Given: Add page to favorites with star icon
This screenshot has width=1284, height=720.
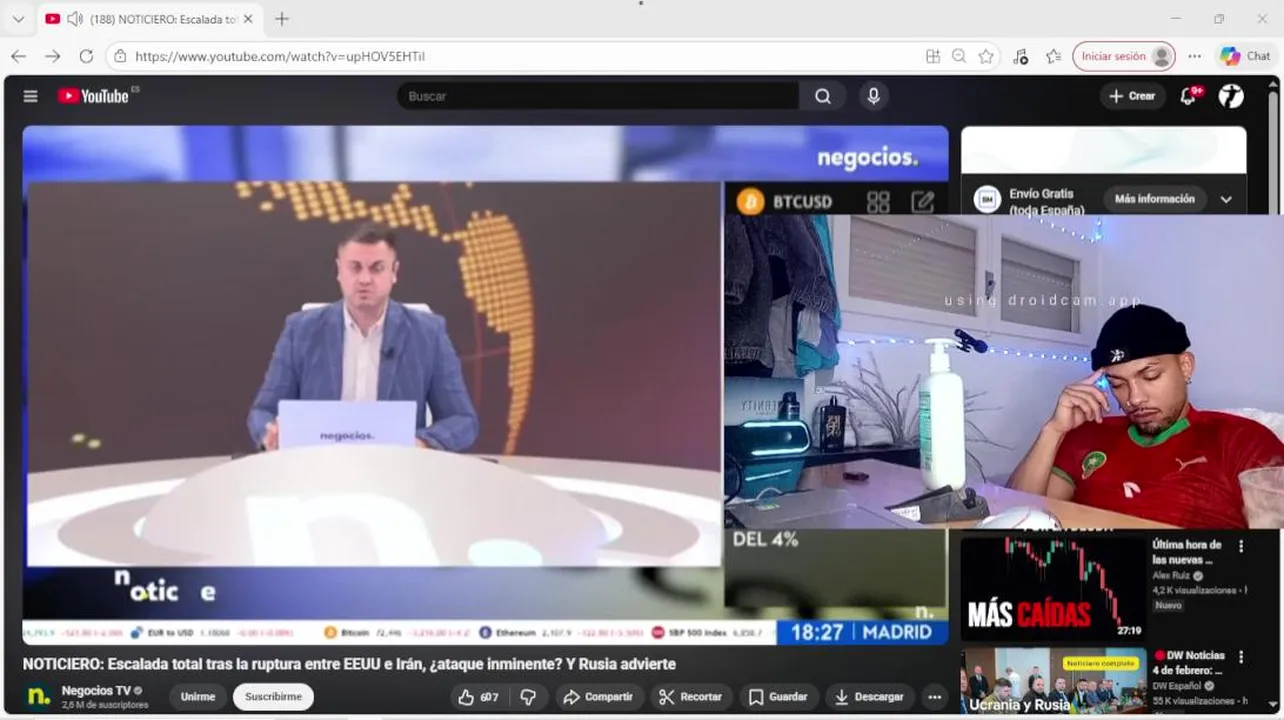Looking at the screenshot, I should point(986,56).
